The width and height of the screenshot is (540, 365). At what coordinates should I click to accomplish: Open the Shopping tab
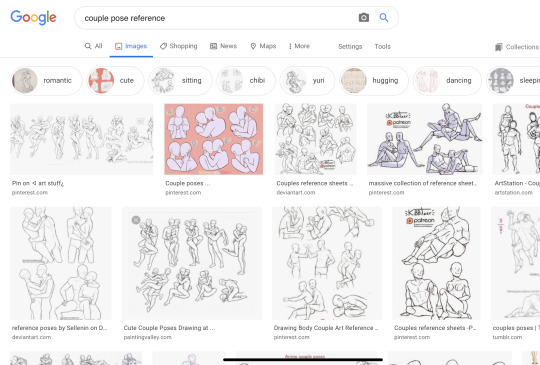point(178,46)
